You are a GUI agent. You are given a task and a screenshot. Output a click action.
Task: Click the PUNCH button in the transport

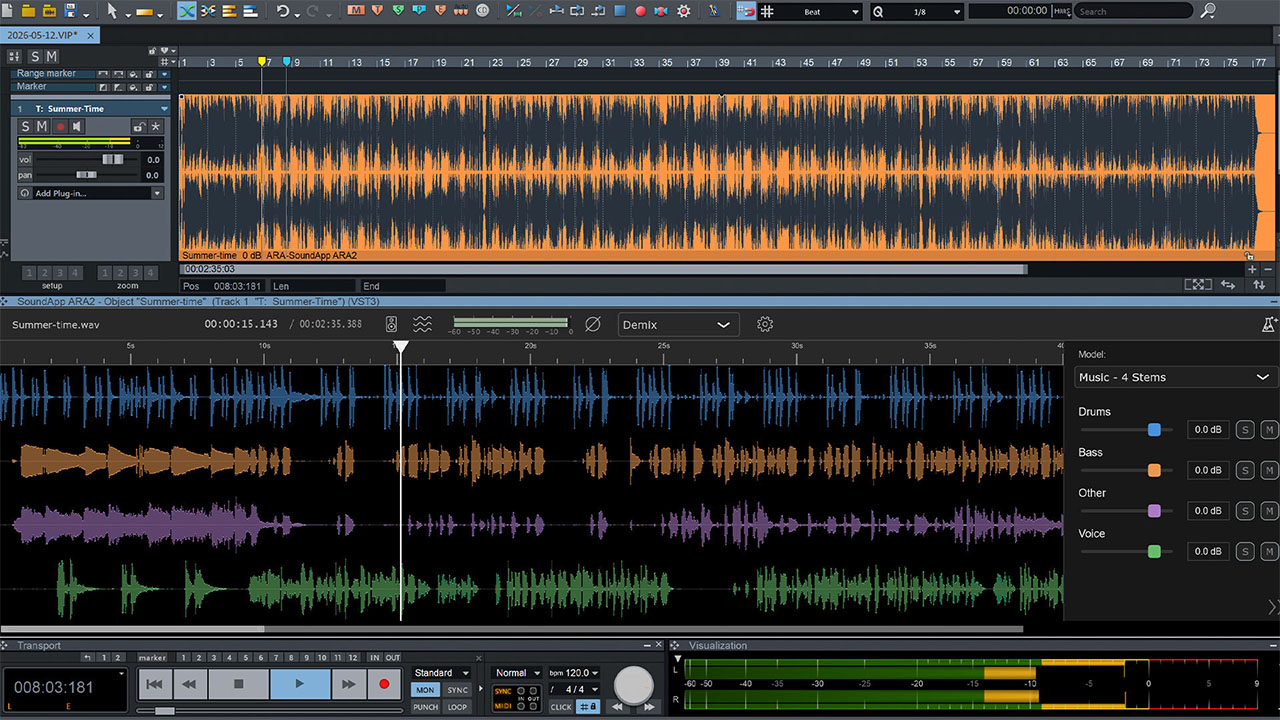click(425, 707)
